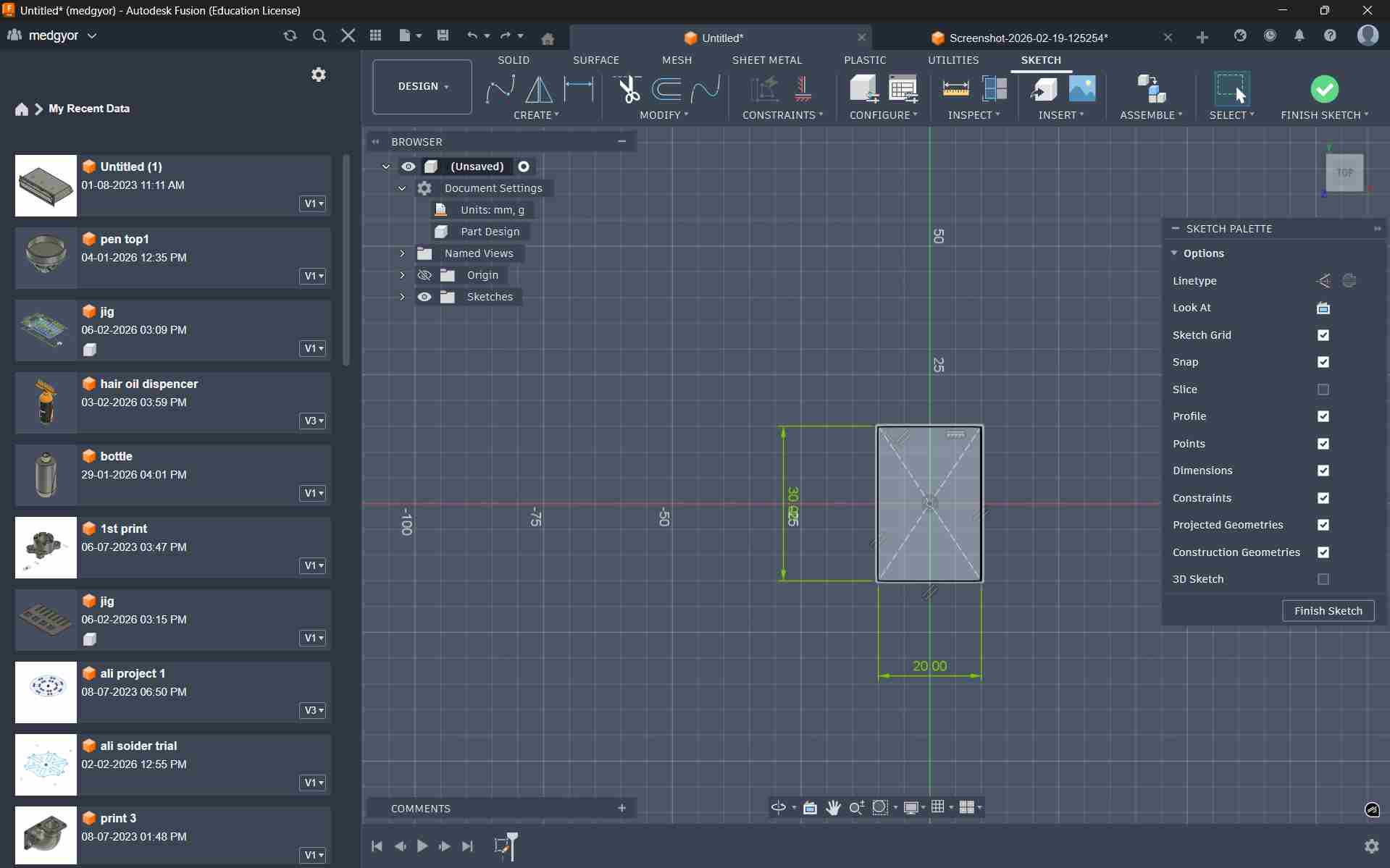Click the Finish Sketch button in palette

(x=1328, y=611)
